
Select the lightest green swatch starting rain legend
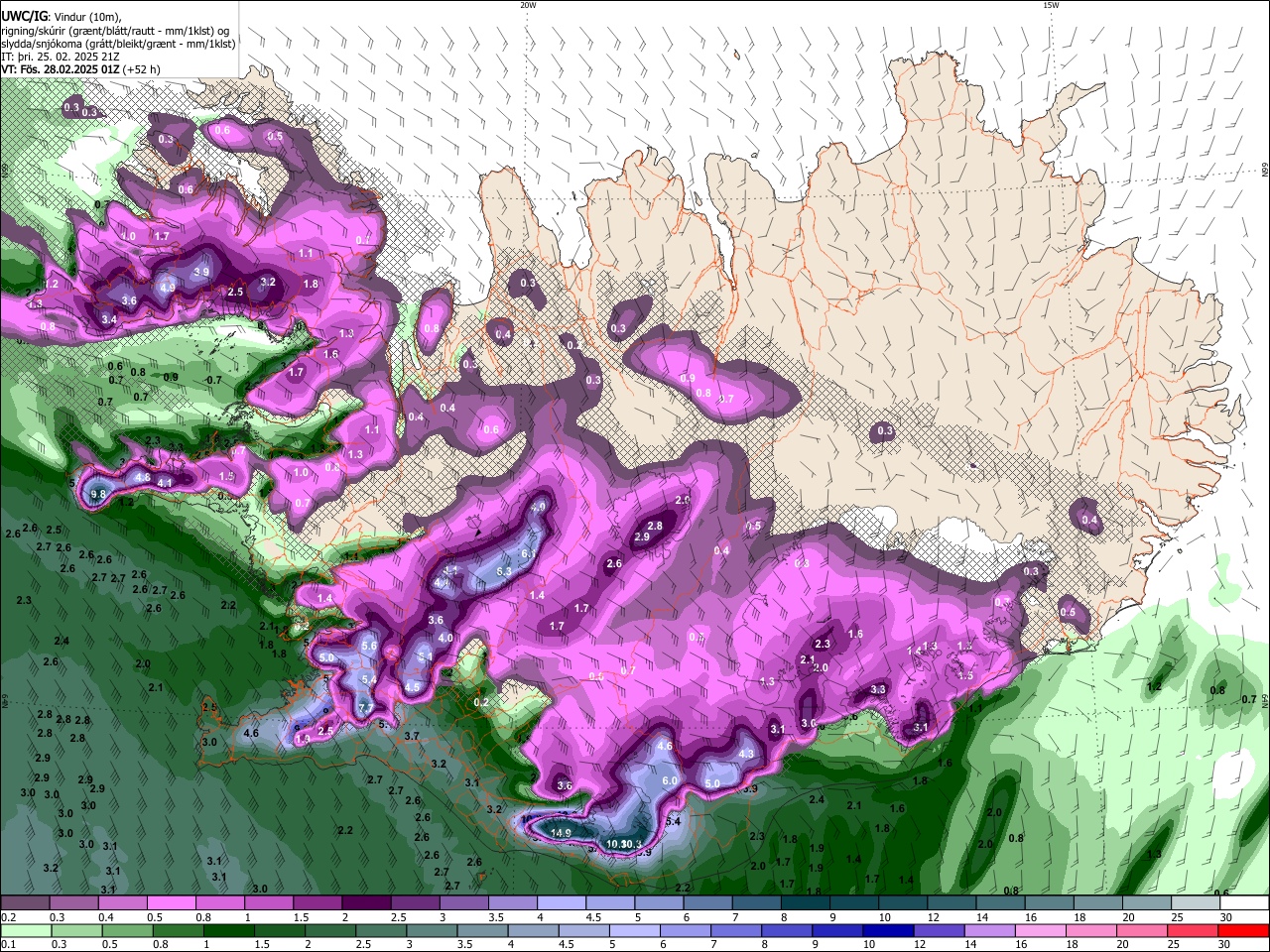26,930
